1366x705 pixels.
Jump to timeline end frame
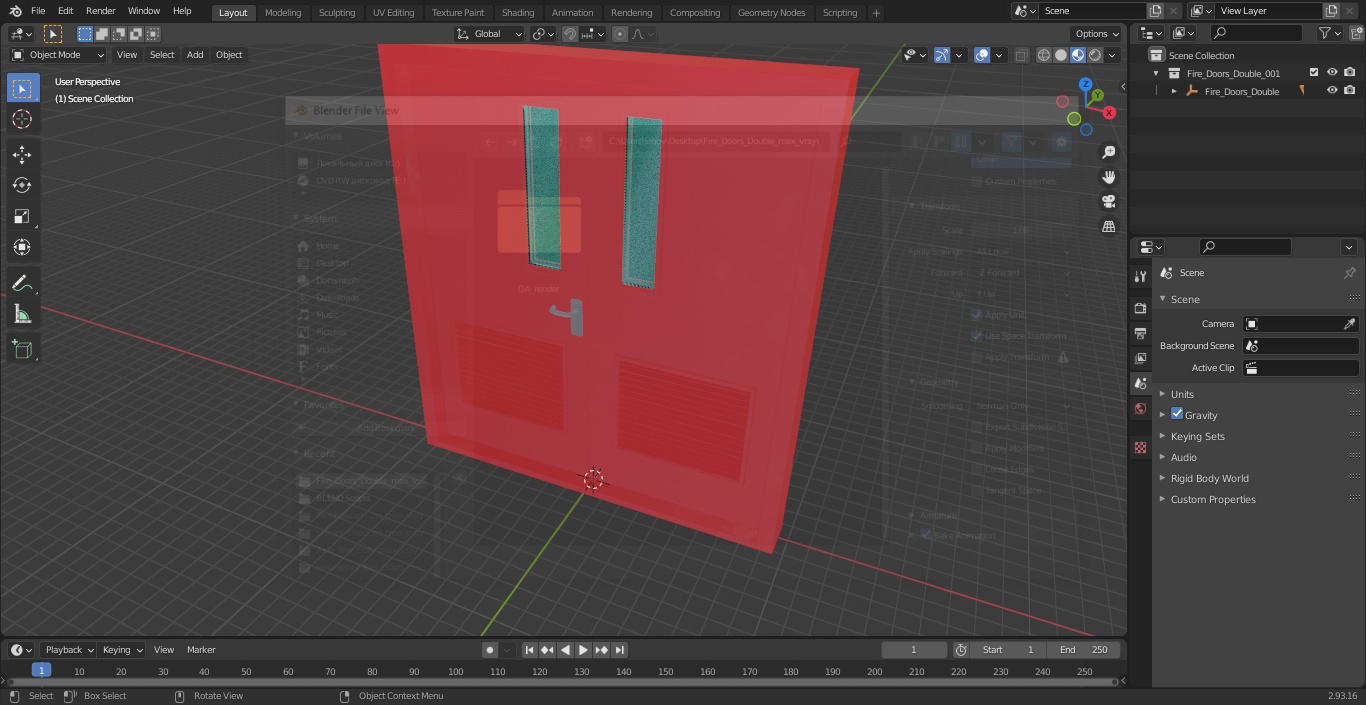(x=620, y=650)
